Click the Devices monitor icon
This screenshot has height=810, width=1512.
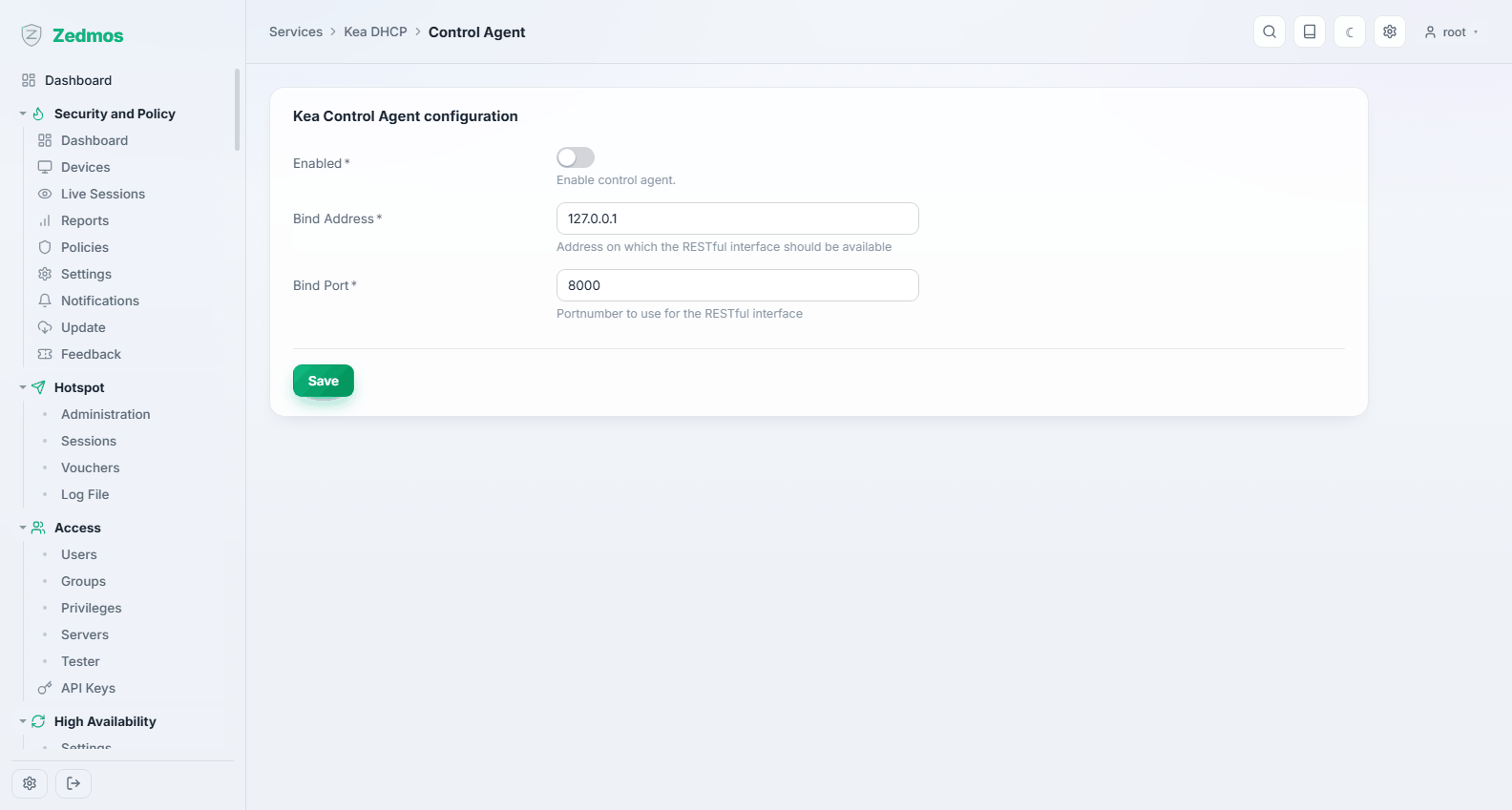coord(45,167)
